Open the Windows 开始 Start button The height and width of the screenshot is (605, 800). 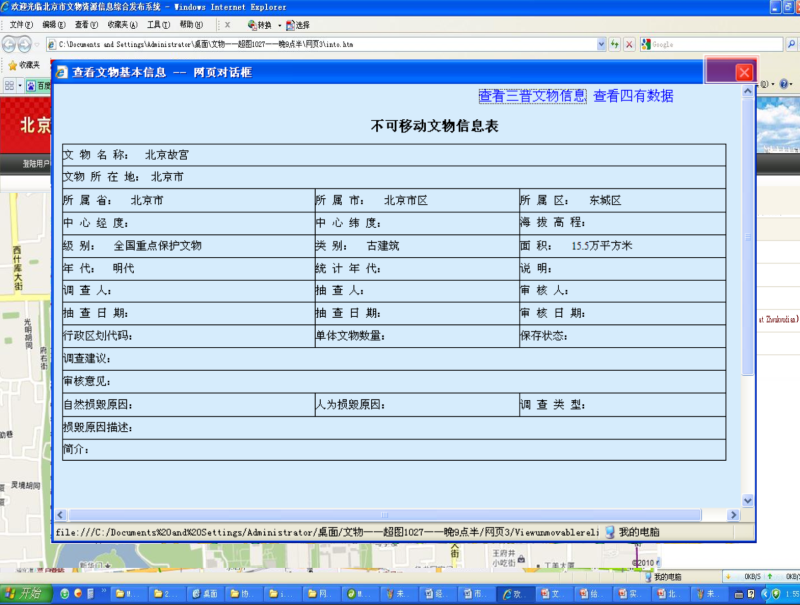26,593
